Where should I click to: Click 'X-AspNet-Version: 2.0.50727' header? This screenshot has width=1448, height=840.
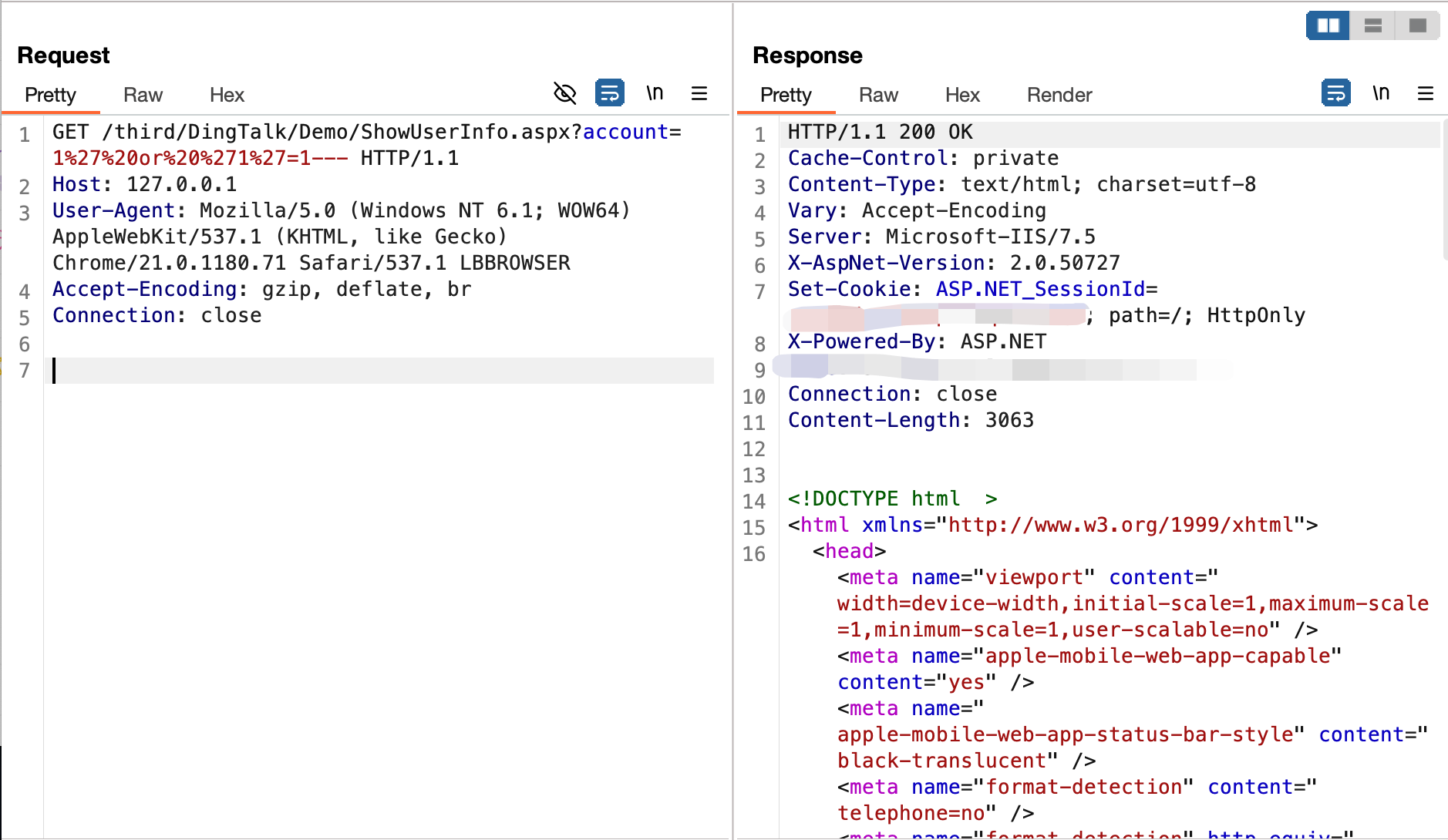coord(954,263)
